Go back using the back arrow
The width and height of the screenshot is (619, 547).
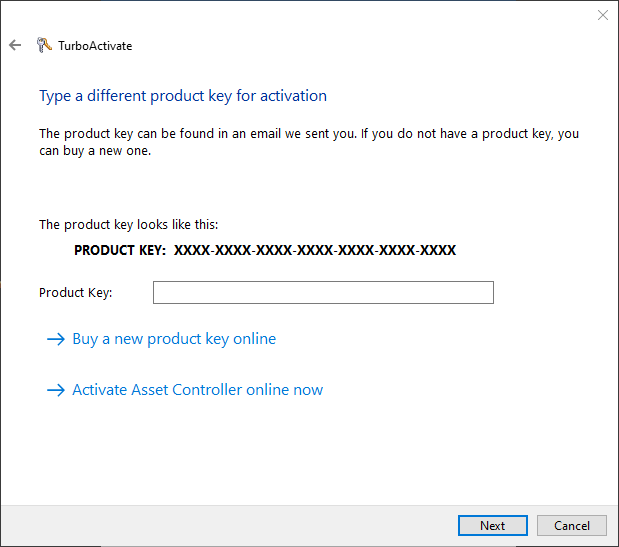(x=15, y=45)
